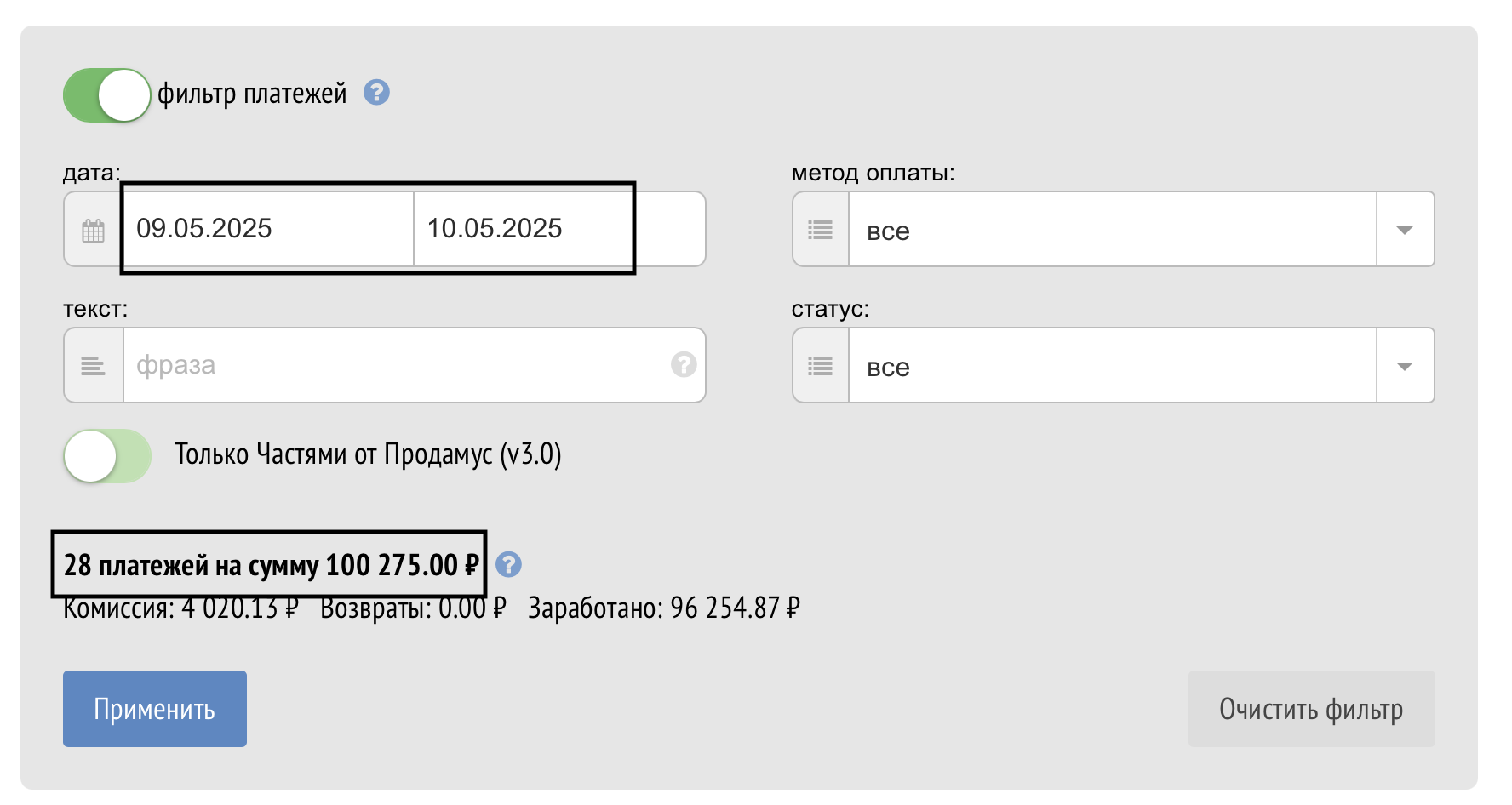Image resolution: width=1512 pixels, height=805 pixels.
Task: Click the фраза text input
Action: (x=415, y=365)
